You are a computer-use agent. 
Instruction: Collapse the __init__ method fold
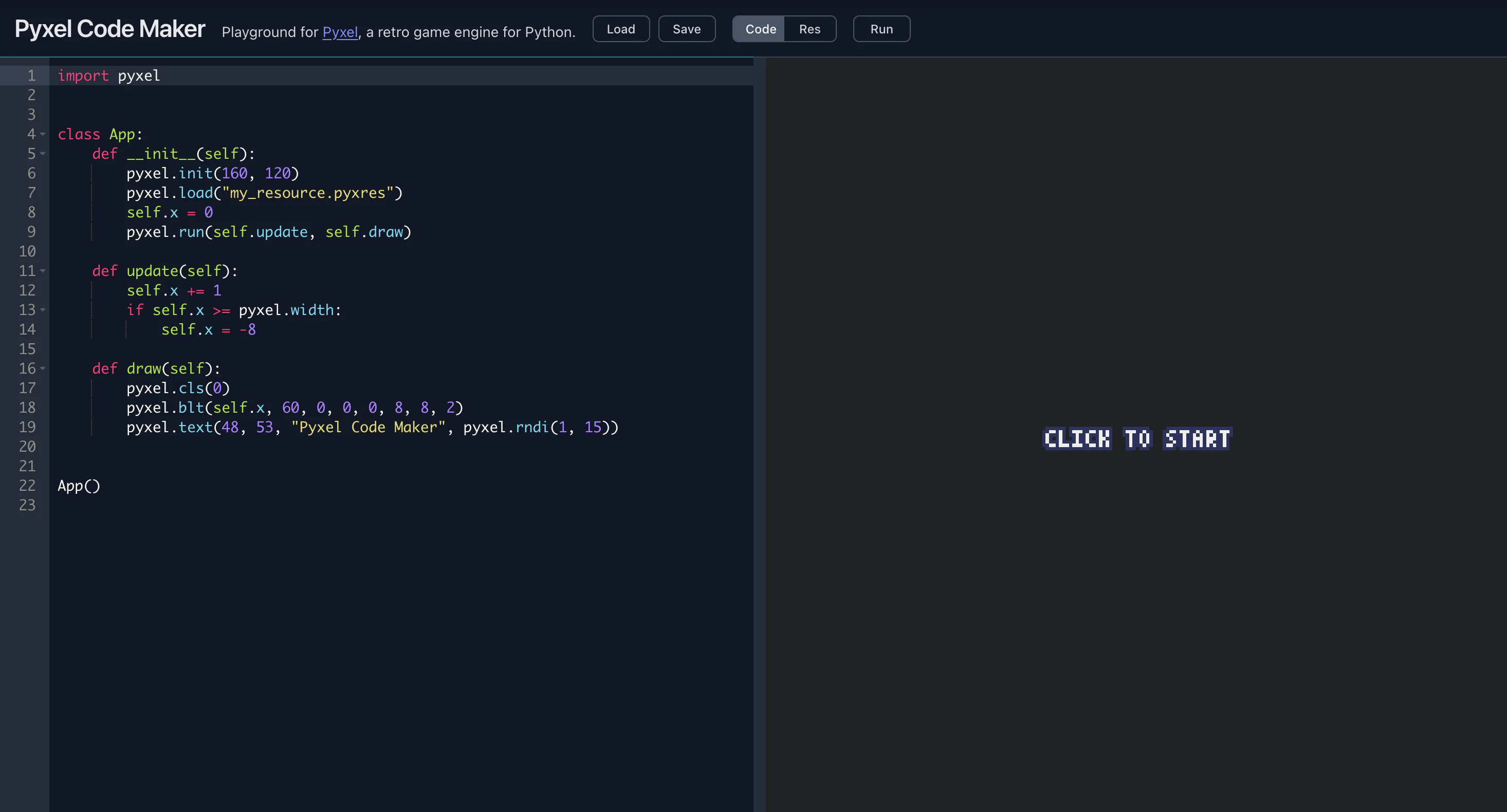coord(42,154)
